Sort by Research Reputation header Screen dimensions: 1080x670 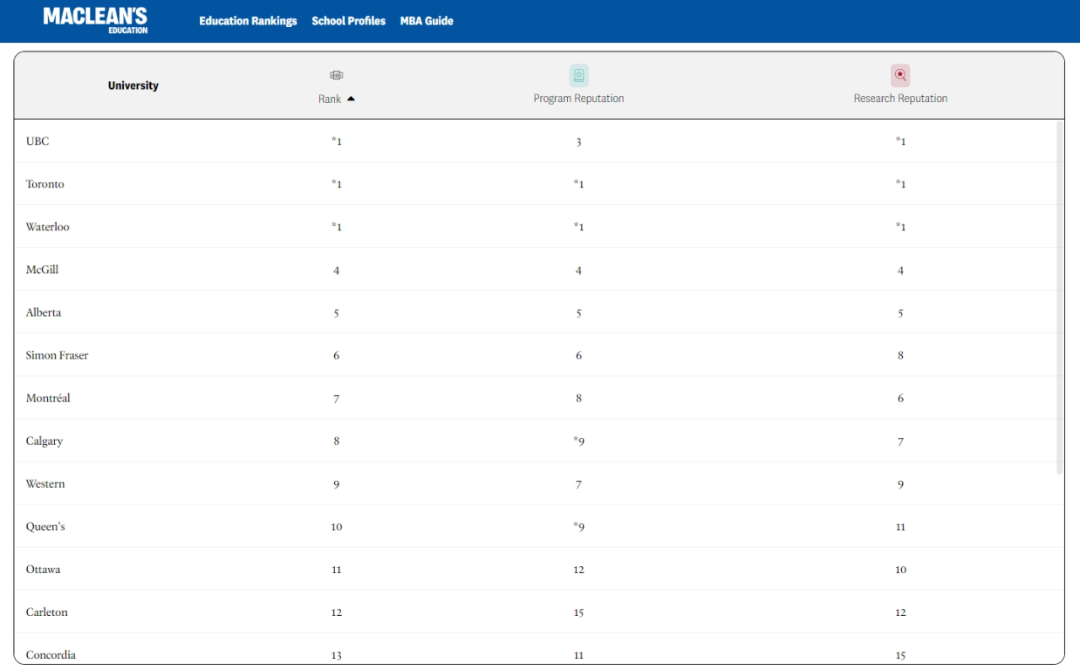900,99
